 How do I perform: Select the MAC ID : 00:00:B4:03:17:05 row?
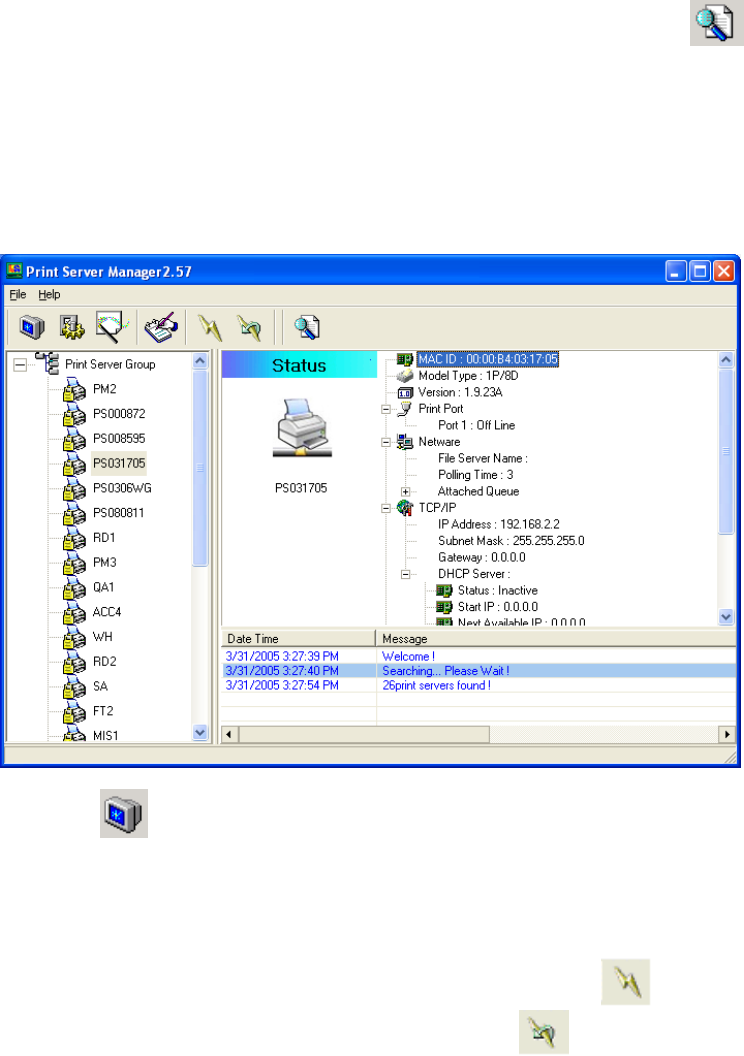[x=488, y=360]
